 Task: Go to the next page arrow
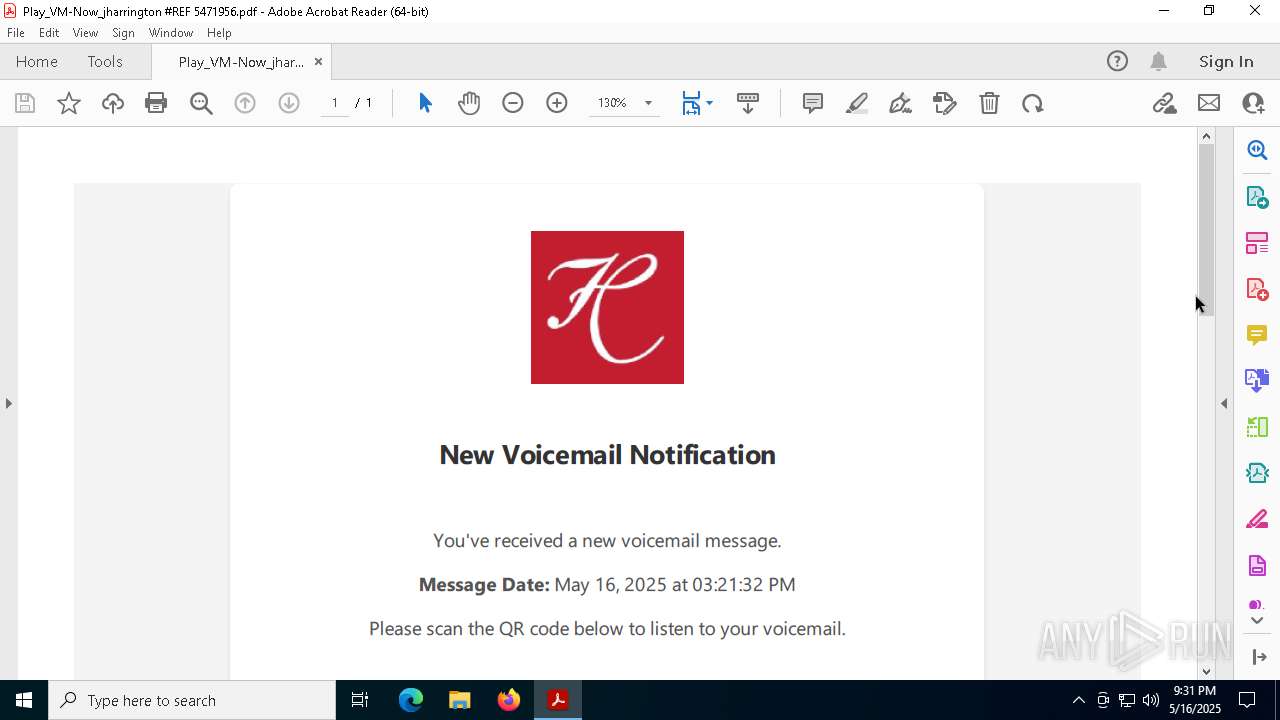pos(289,103)
